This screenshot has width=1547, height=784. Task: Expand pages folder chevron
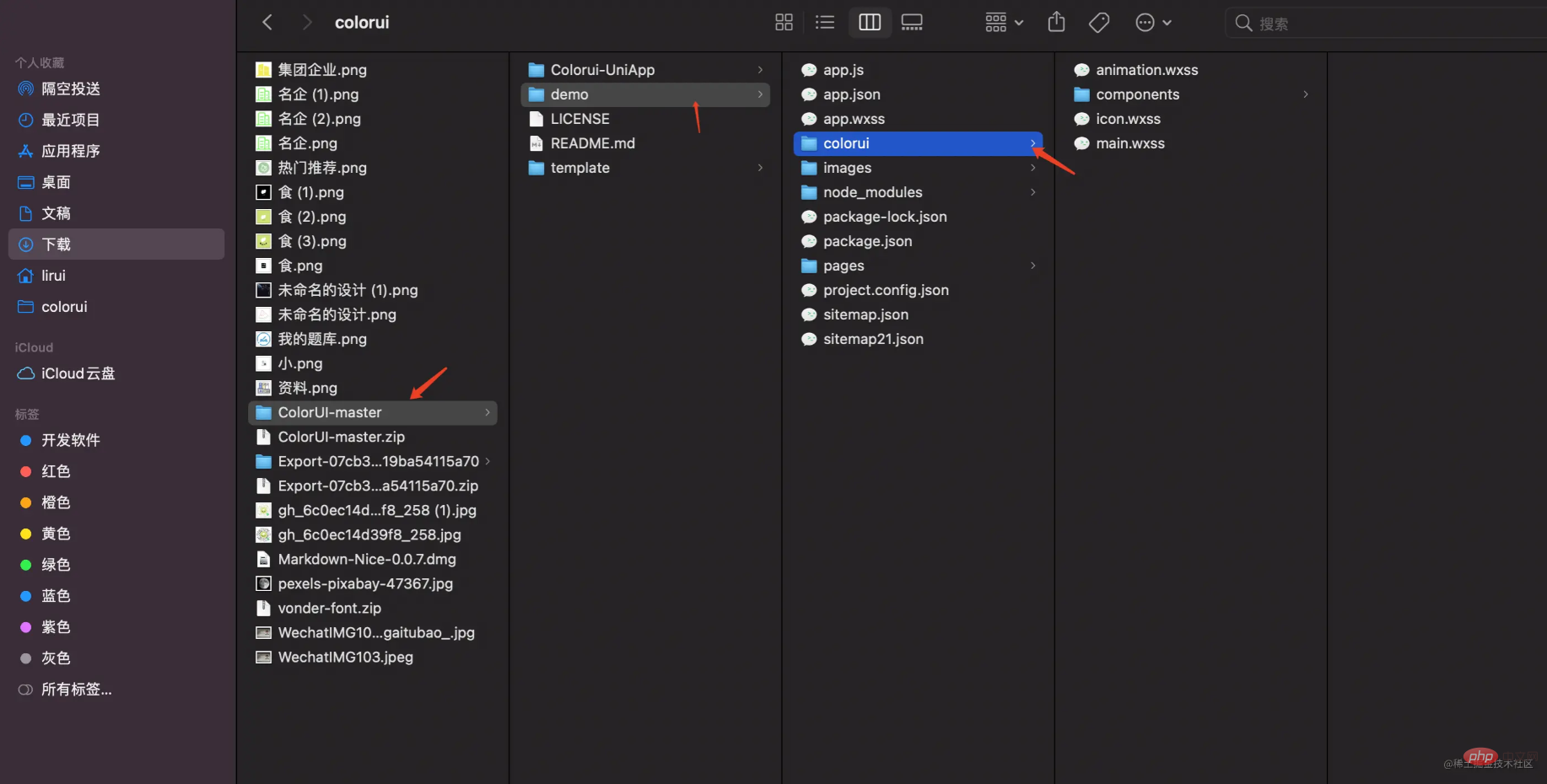[1032, 266]
